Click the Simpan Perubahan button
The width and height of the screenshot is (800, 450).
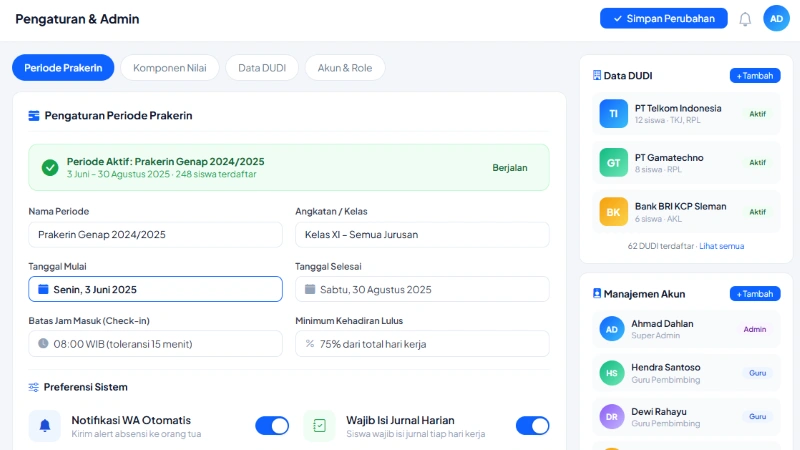click(663, 19)
